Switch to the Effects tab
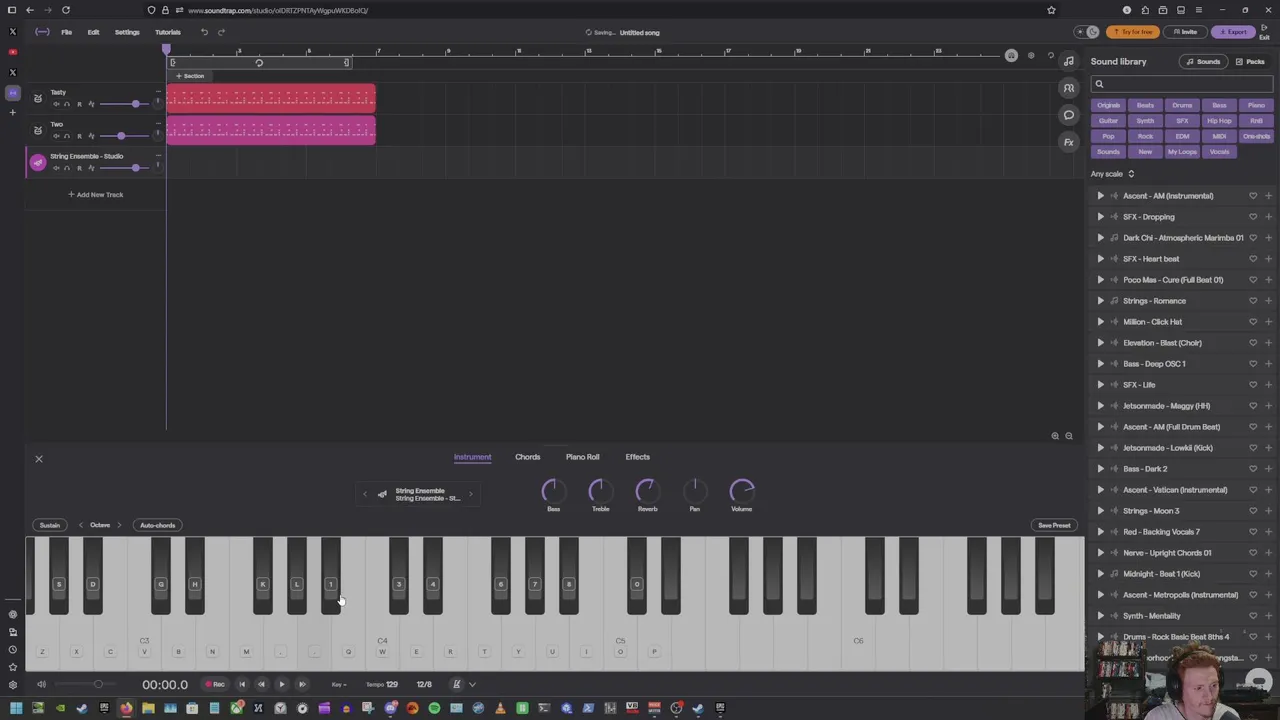The image size is (1280, 720). (x=637, y=457)
